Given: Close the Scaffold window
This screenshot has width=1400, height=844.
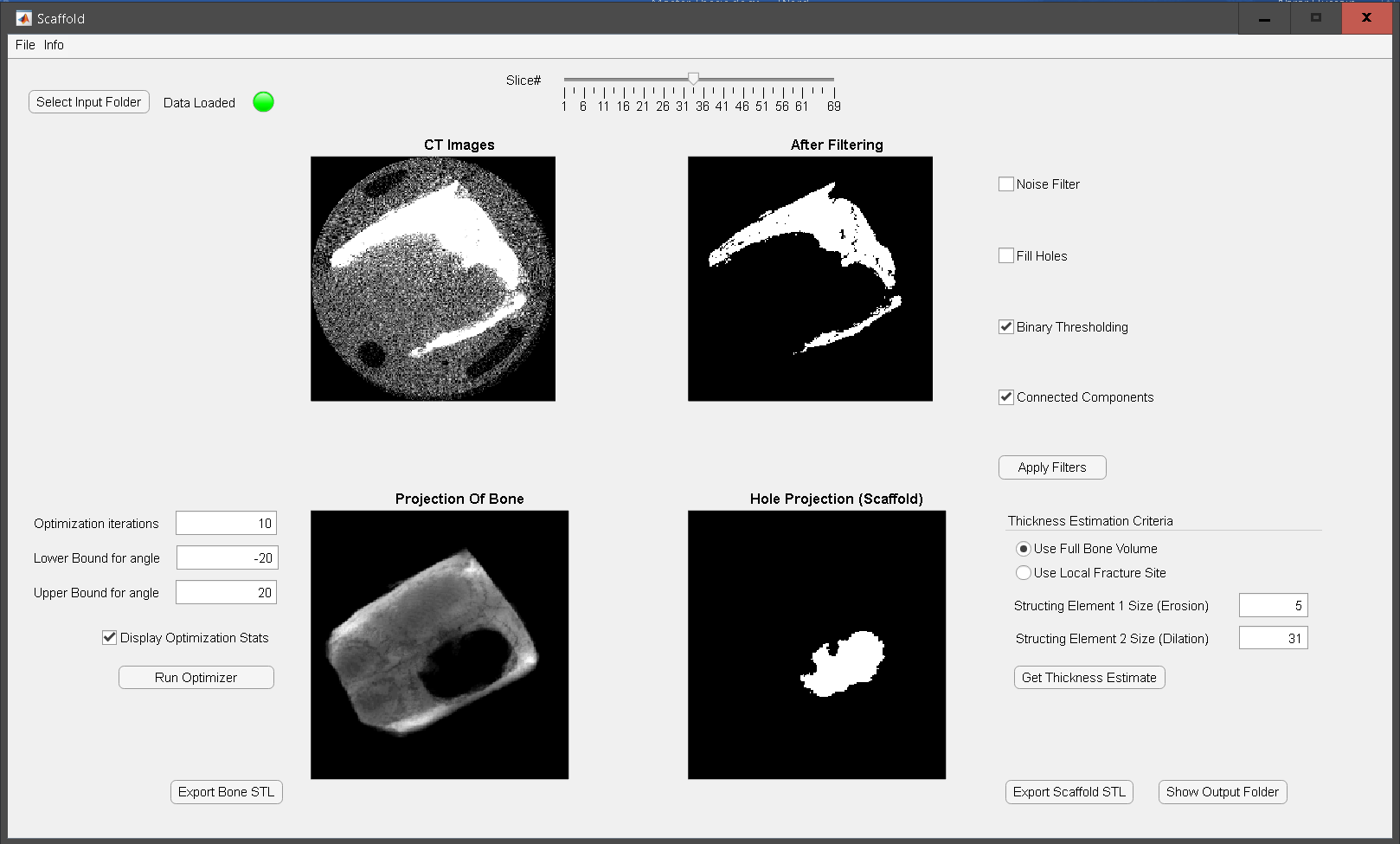Looking at the screenshot, I should tap(1367, 18).
